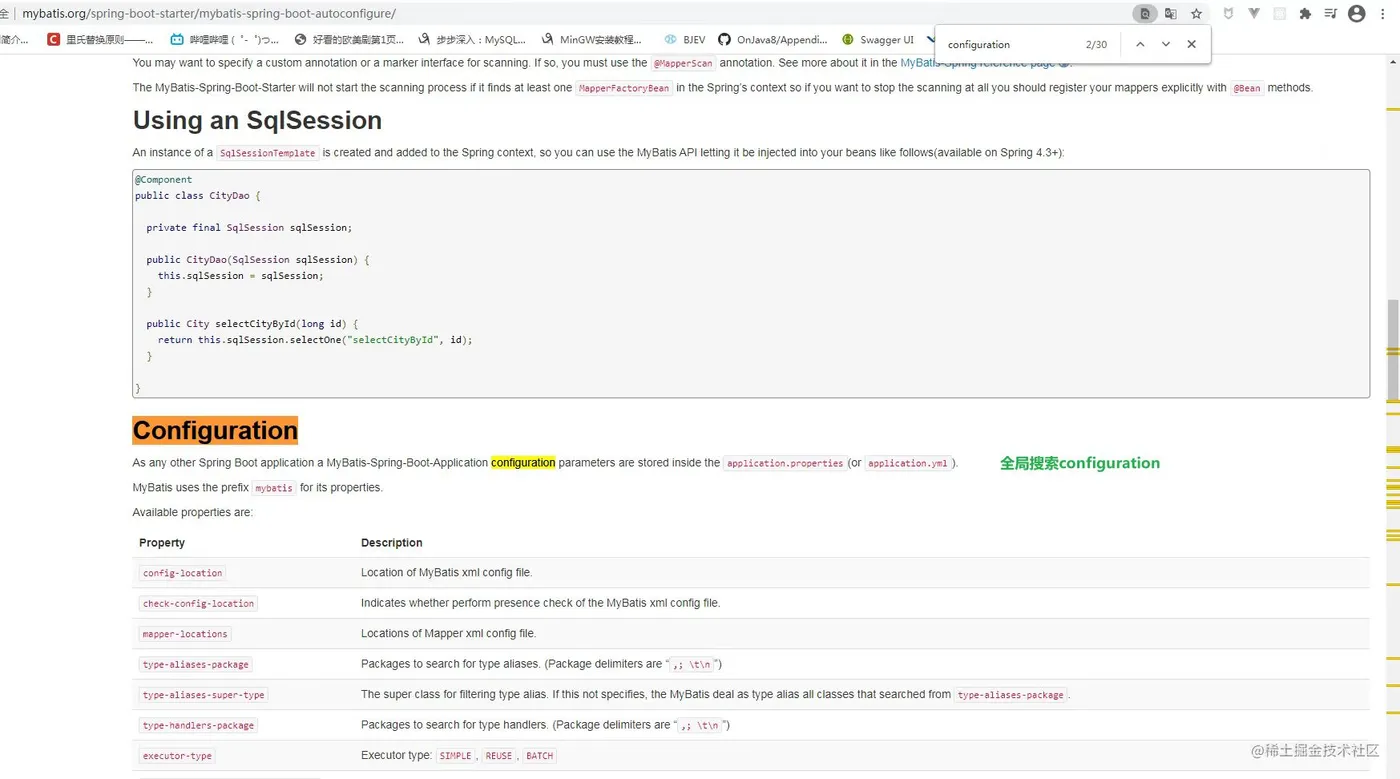Click the 'Property' column header

tap(162, 543)
